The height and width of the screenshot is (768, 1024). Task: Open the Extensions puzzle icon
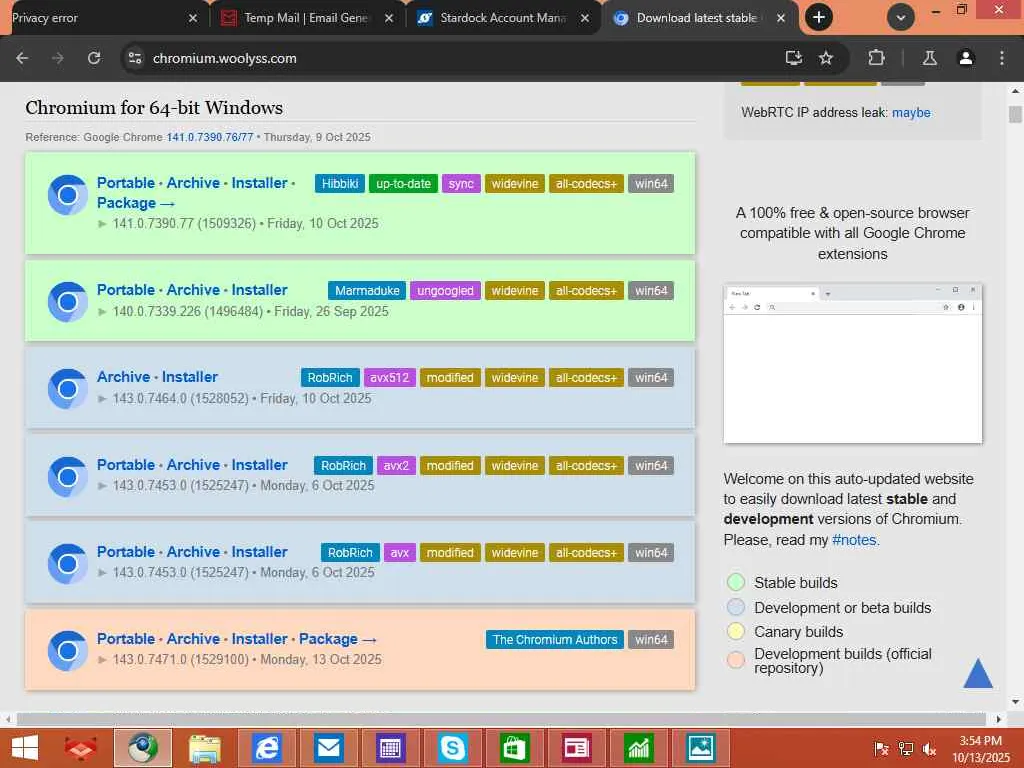click(876, 58)
